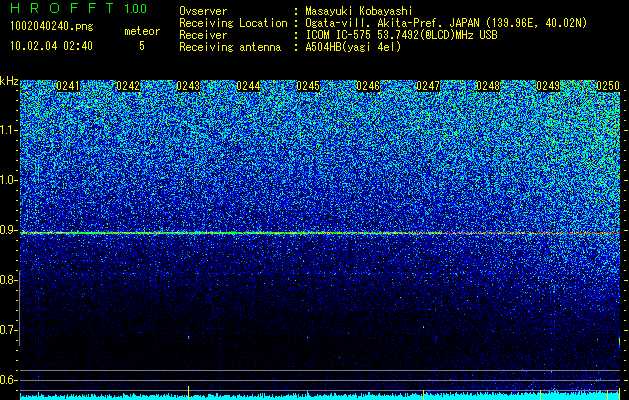Click the 'Receiver' field label

coord(203,35)
